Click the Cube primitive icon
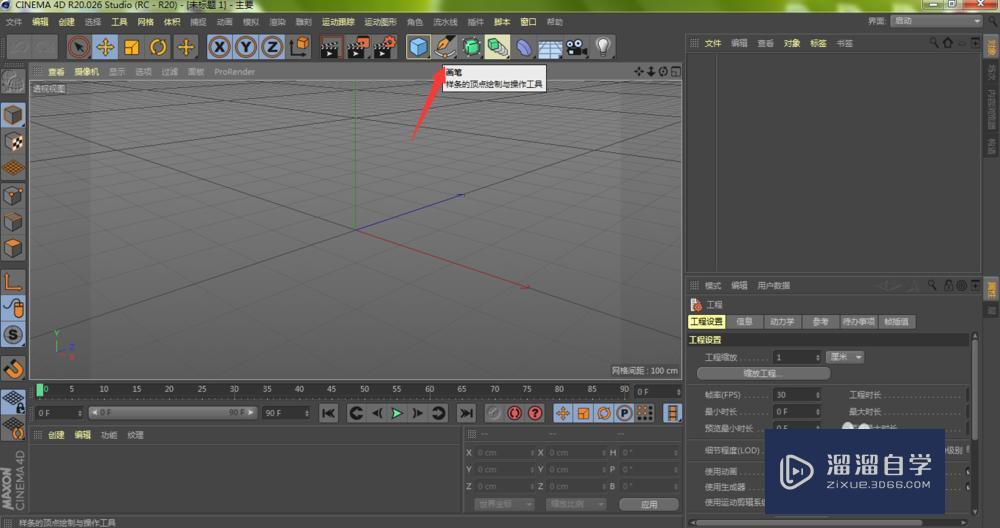The height and width of the screenshot is (528, 1000). pyautogui.click(x=418, y=47)
